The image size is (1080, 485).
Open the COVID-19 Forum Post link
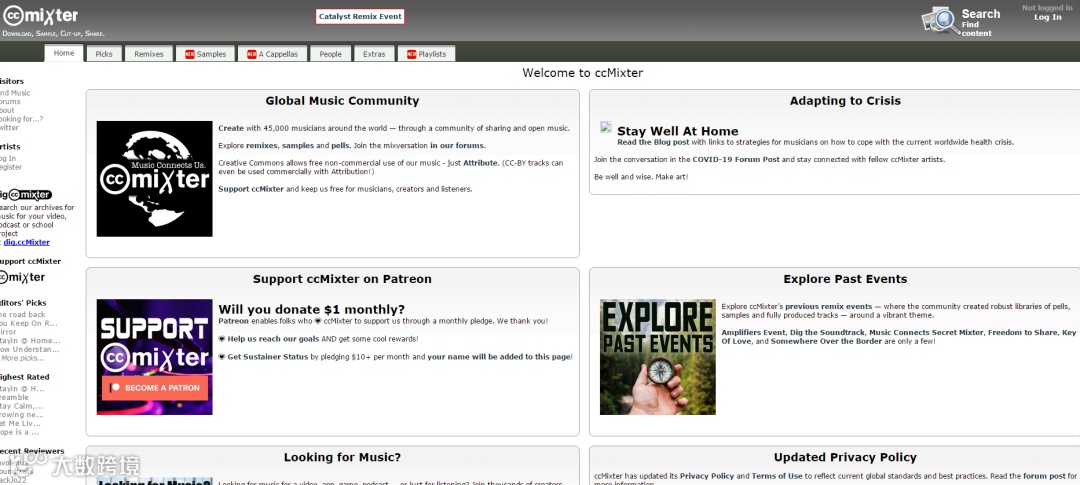coord(736,159)
